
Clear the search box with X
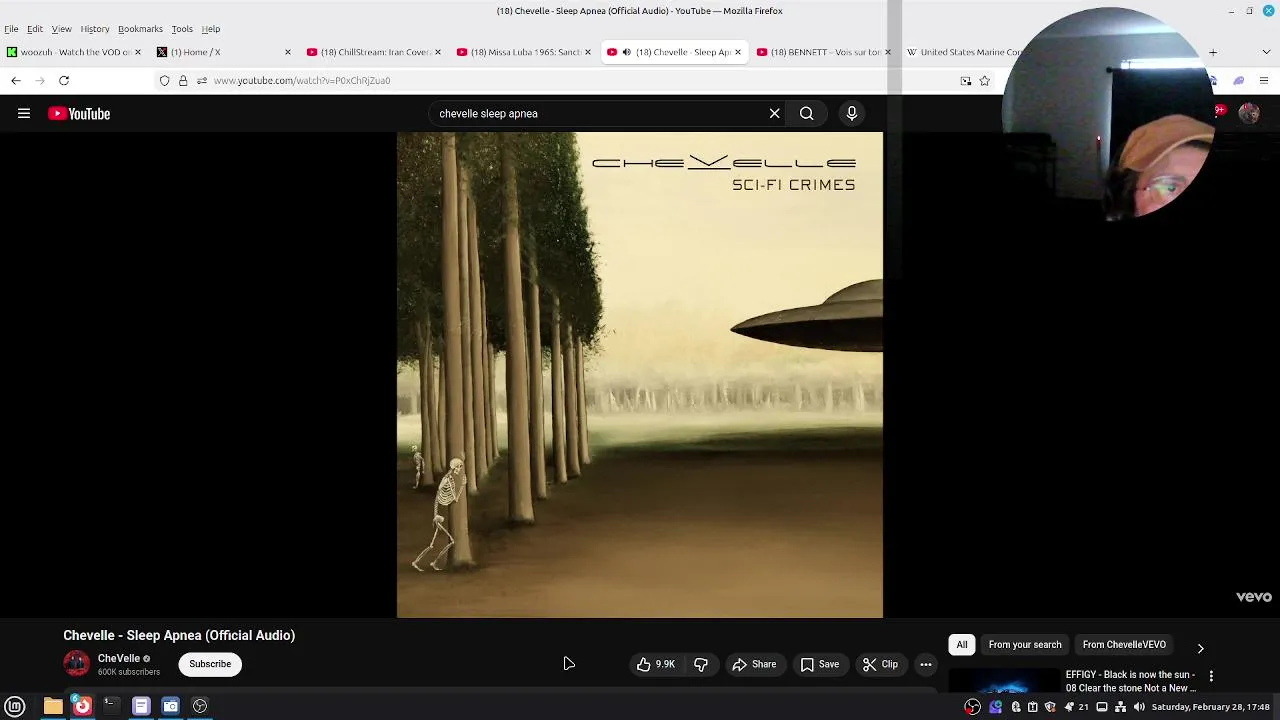774,114
